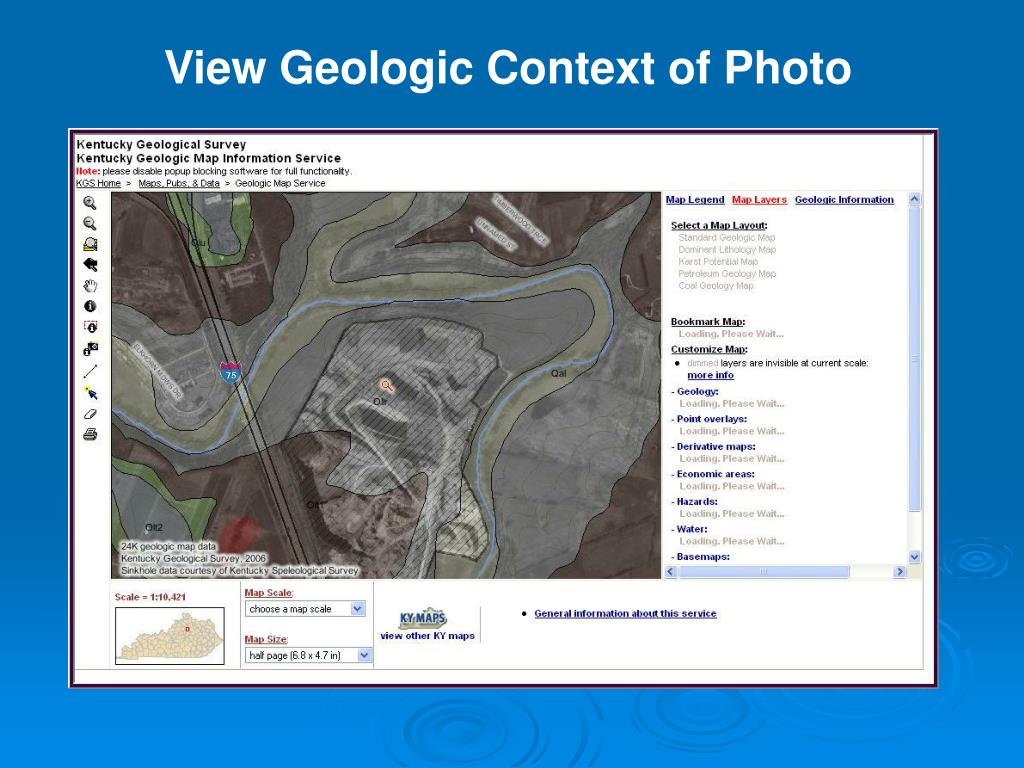Click the zoom to full extent icon

(90, 244)
